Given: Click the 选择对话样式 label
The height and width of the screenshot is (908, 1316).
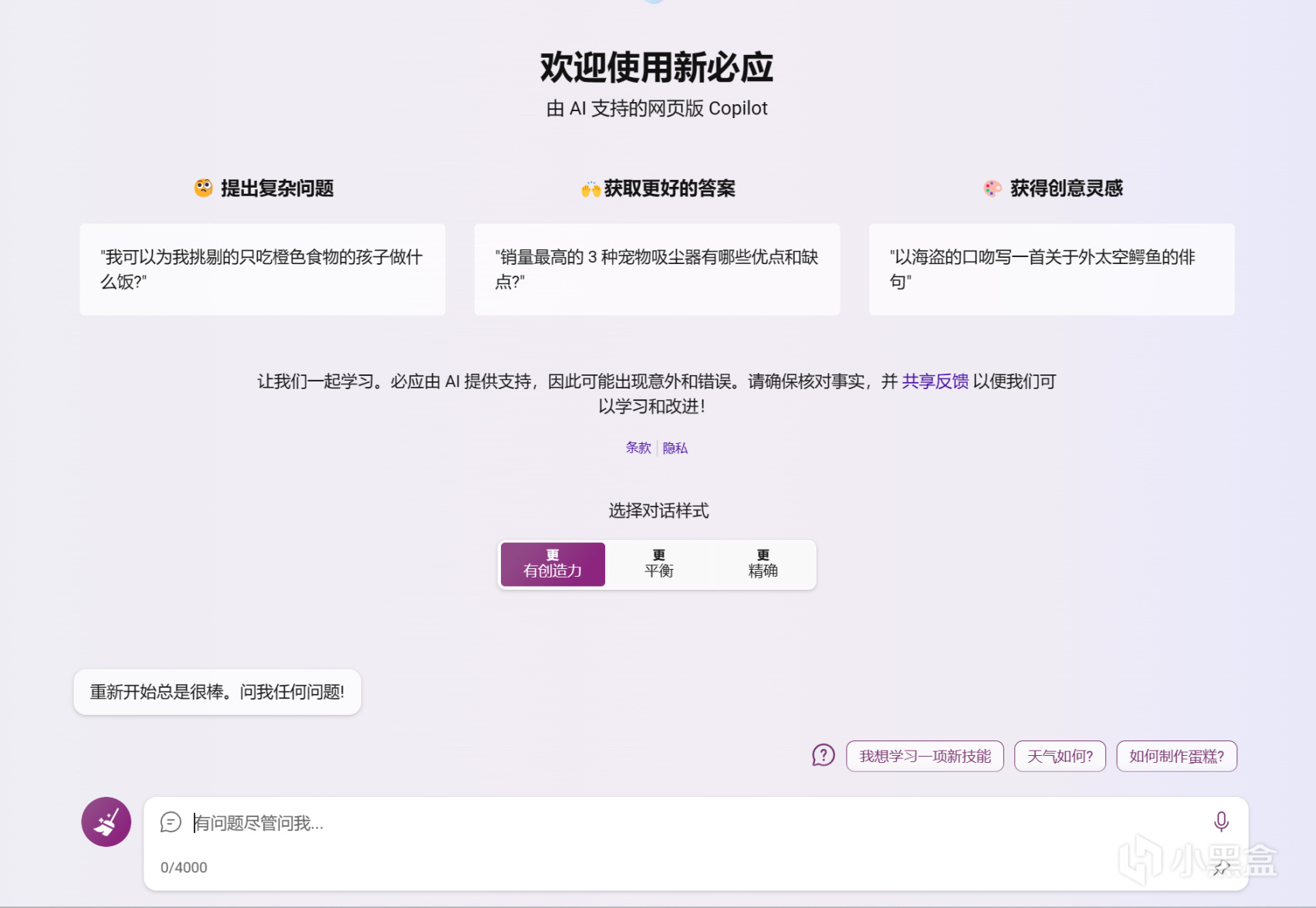Looking at the screenshot, I should 658,510.
